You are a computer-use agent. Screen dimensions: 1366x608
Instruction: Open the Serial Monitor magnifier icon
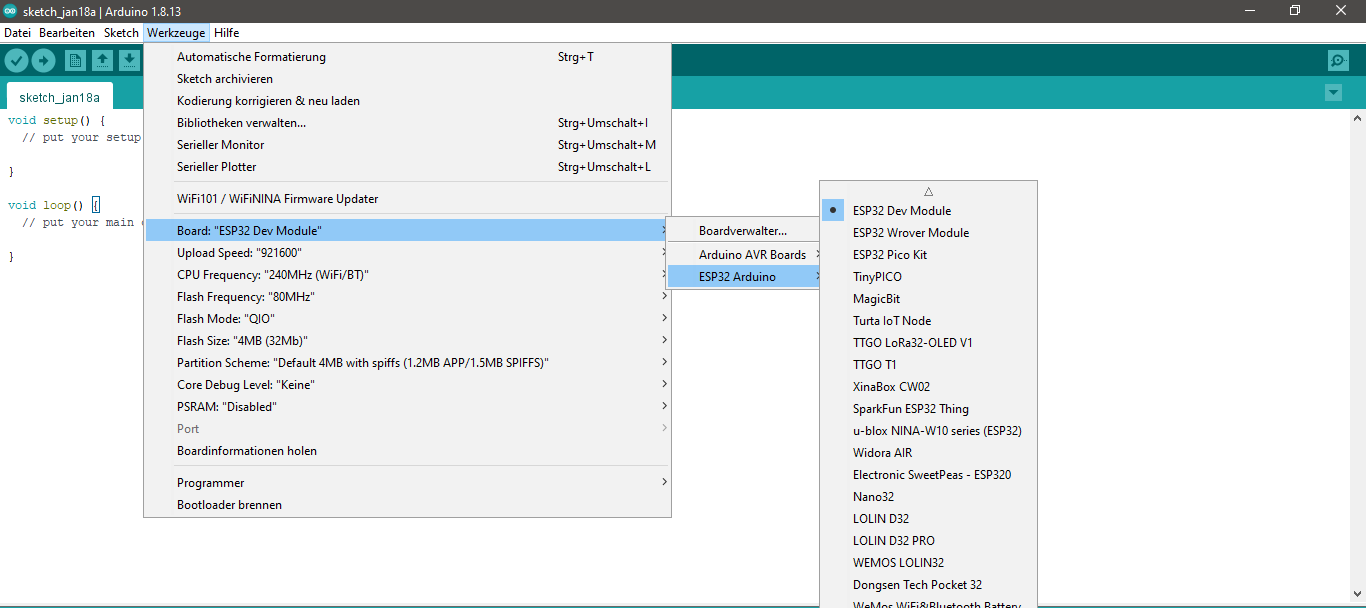tap(1337, 60)
